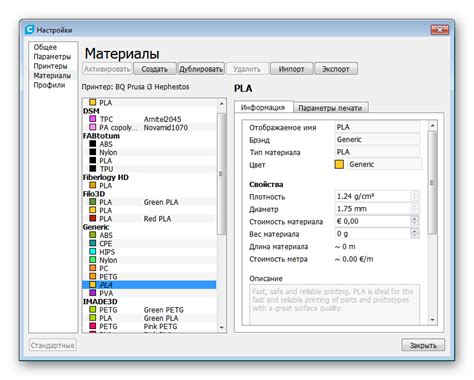The width and height of the screenshot is (474, 380).
Task: Click the Тип материала field
Action: click(377, 152)
